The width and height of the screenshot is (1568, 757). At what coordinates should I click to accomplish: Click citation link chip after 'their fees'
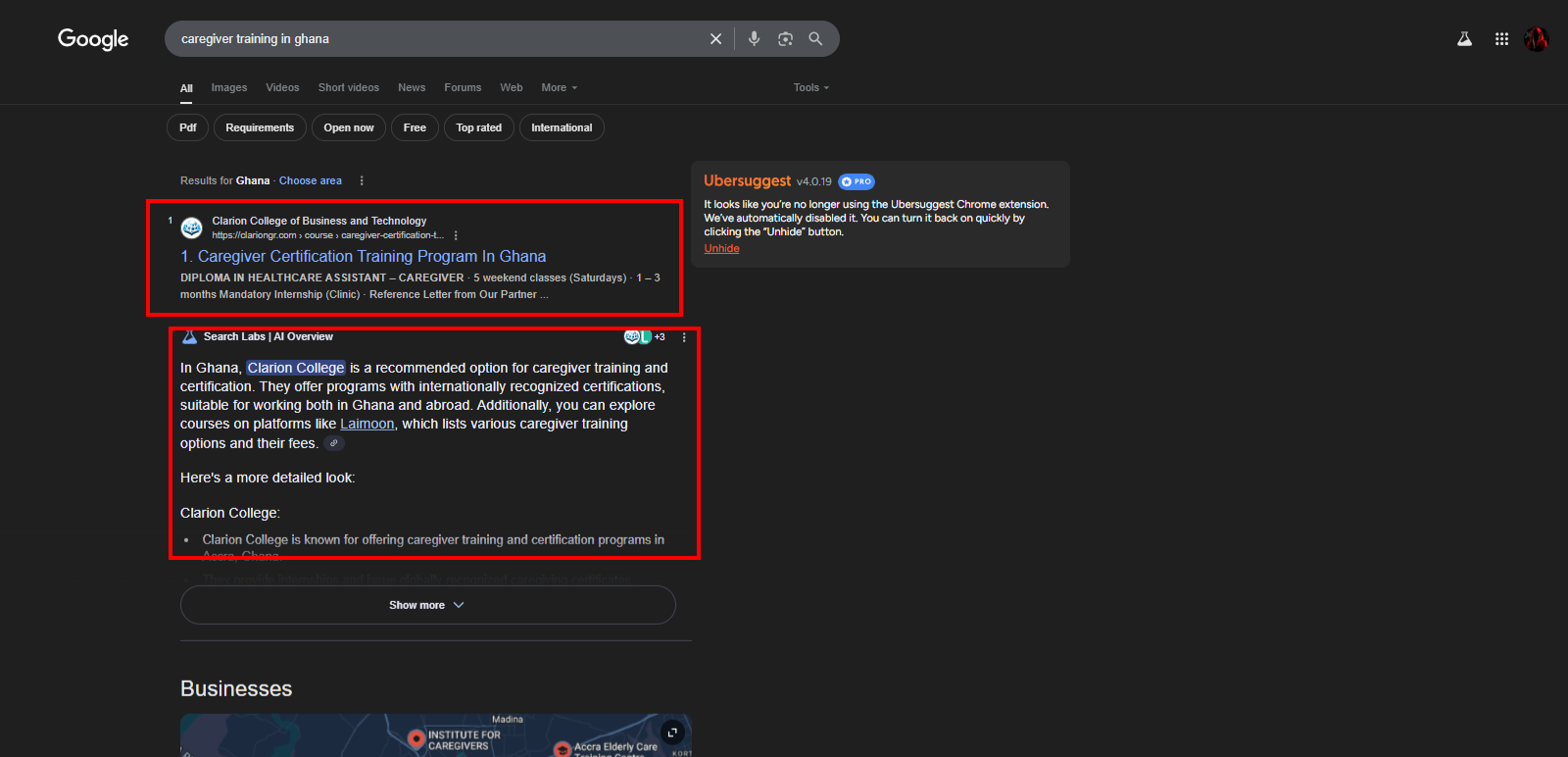tap(334, 443)
